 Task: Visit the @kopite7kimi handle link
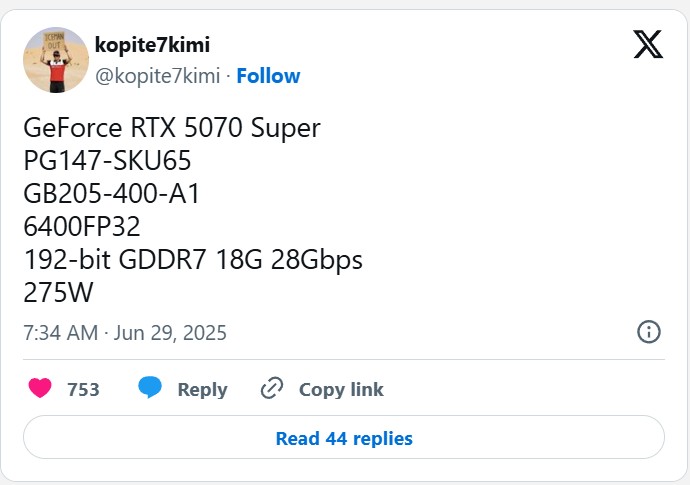[x=158, y=76]
